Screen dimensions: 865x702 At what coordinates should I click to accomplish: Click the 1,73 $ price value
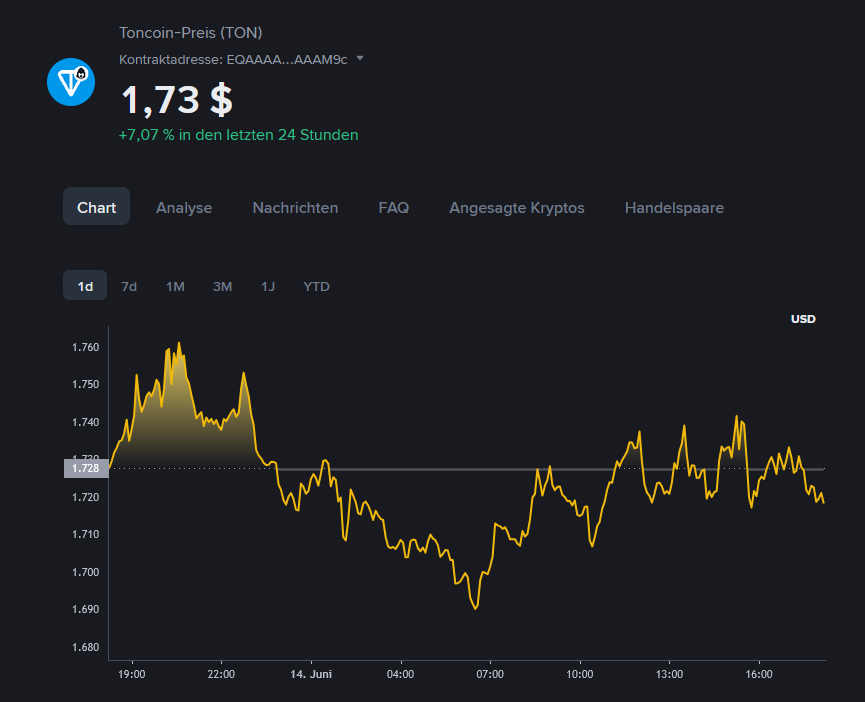(177, 100)
